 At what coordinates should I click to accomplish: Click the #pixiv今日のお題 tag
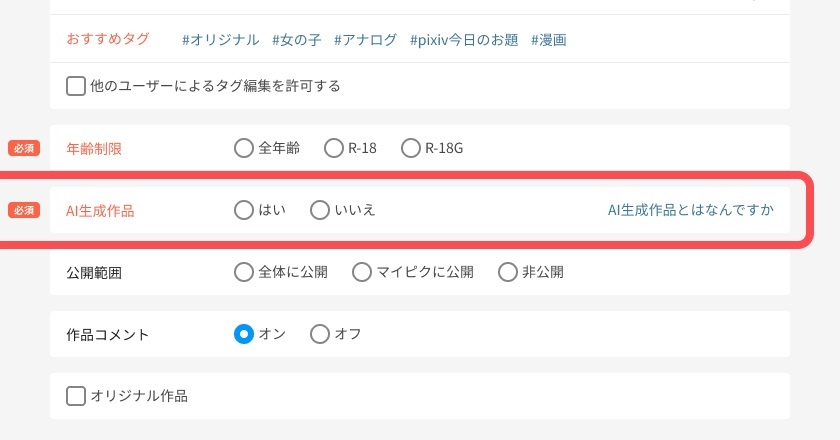click(x=464, y=40)
